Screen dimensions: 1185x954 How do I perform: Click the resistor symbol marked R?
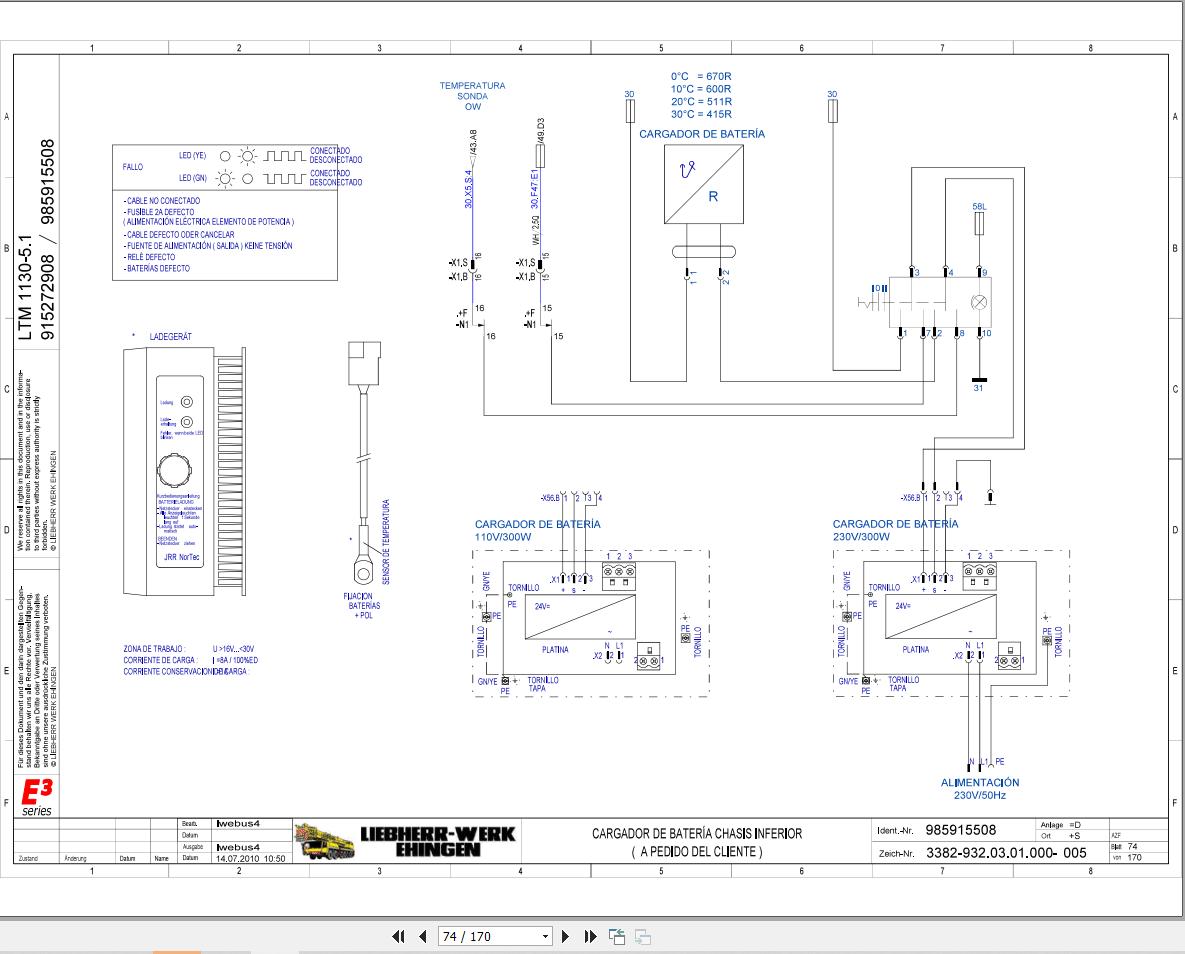point(704,184)
